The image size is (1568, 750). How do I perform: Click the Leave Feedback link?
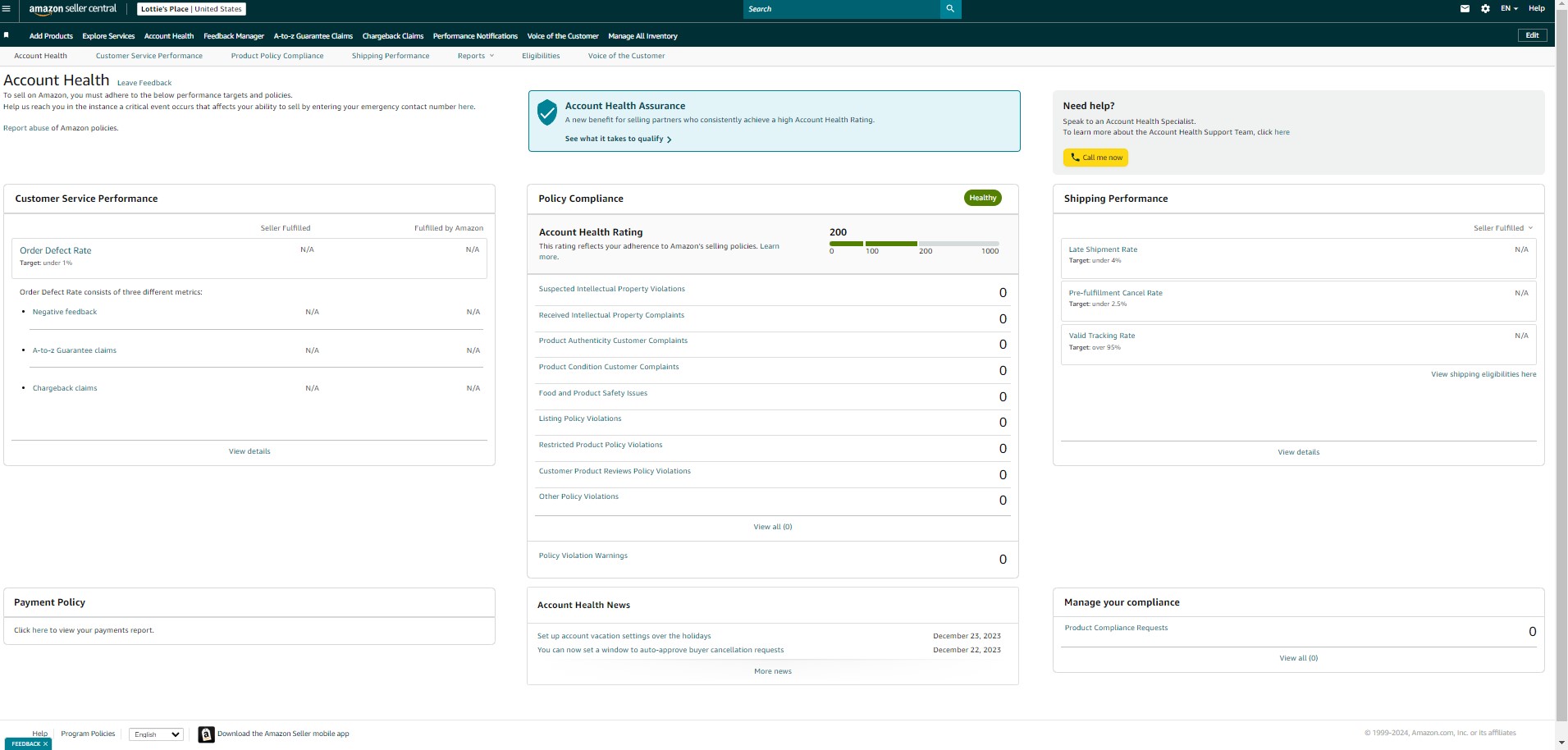(144, 83)
